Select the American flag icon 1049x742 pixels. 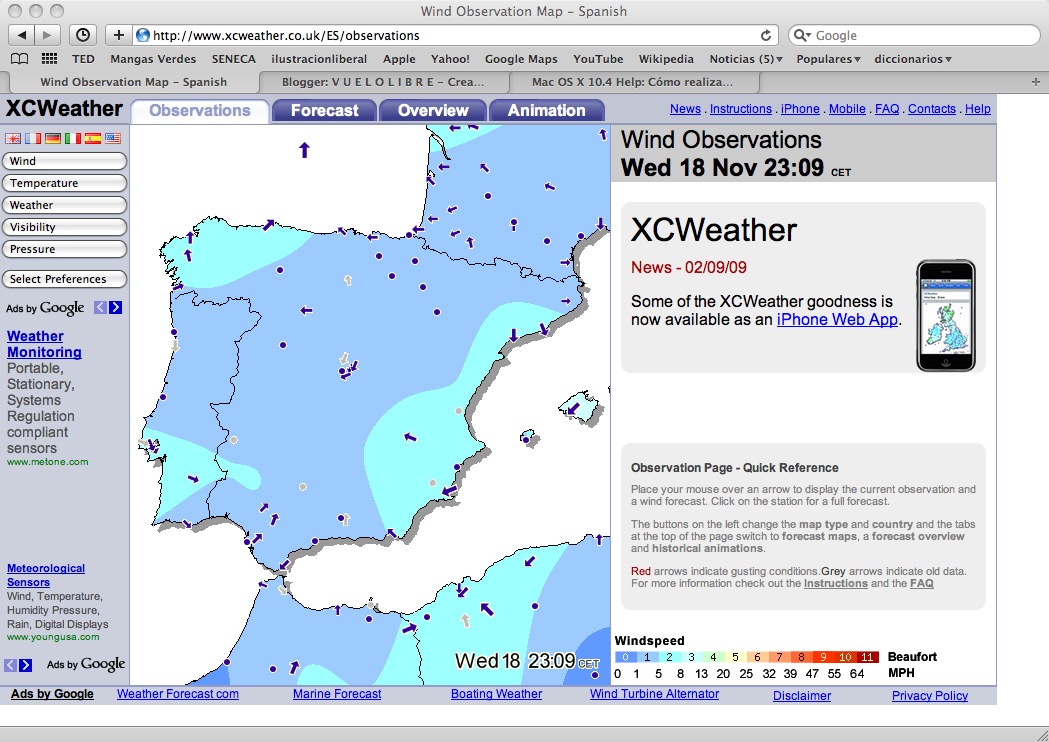tap(113, 138)
